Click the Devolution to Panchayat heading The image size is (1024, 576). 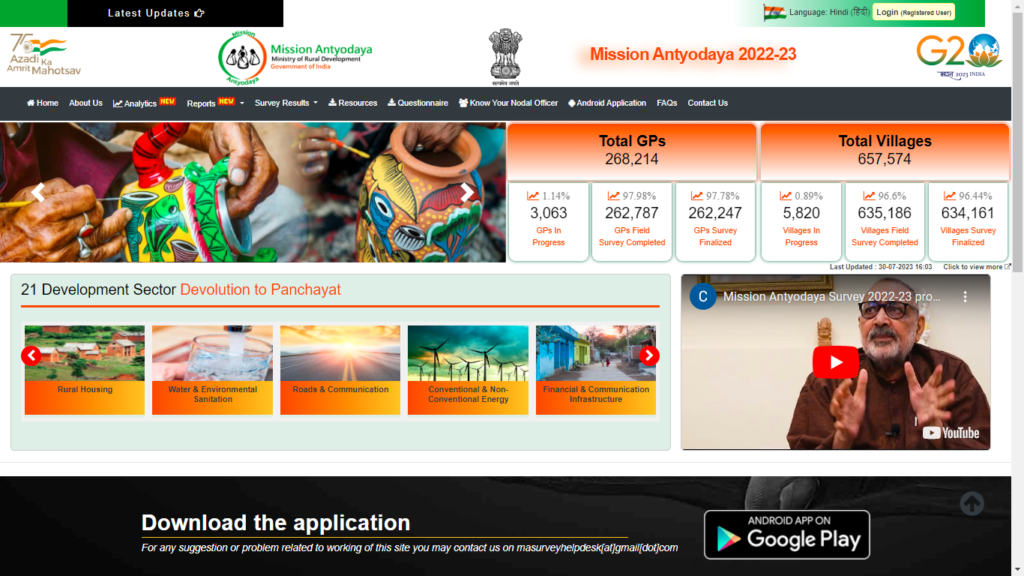click(x=260, y=289)
